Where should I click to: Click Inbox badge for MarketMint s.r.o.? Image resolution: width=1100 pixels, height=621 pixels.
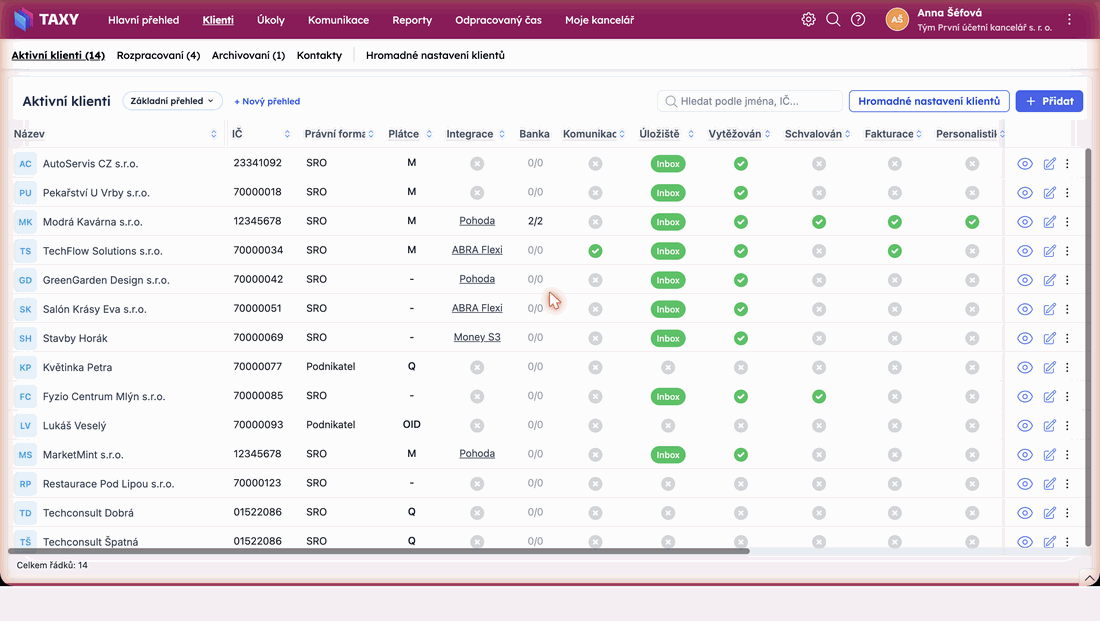click(668, 455)
